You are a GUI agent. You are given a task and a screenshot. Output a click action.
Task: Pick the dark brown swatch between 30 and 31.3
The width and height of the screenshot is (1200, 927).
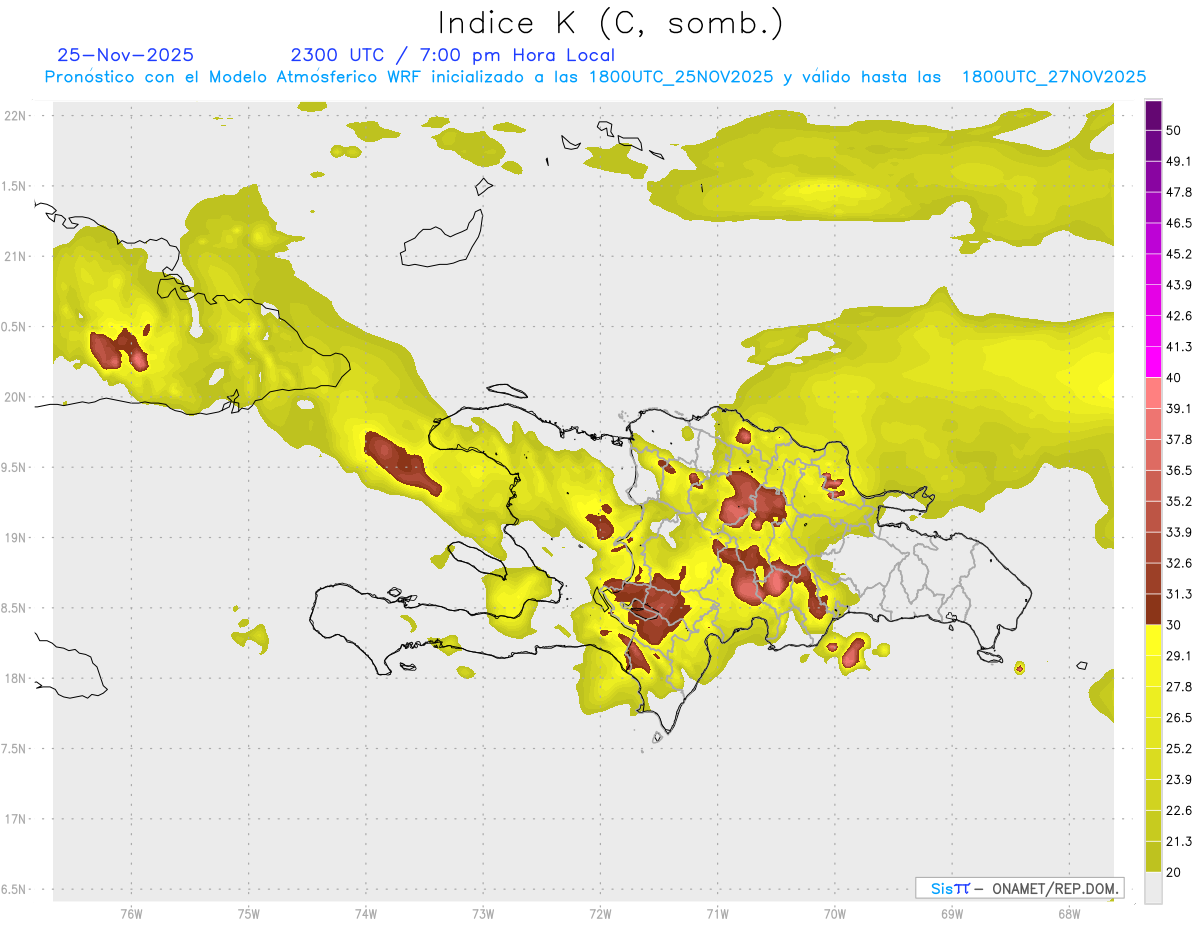(x=1153, y=609)
